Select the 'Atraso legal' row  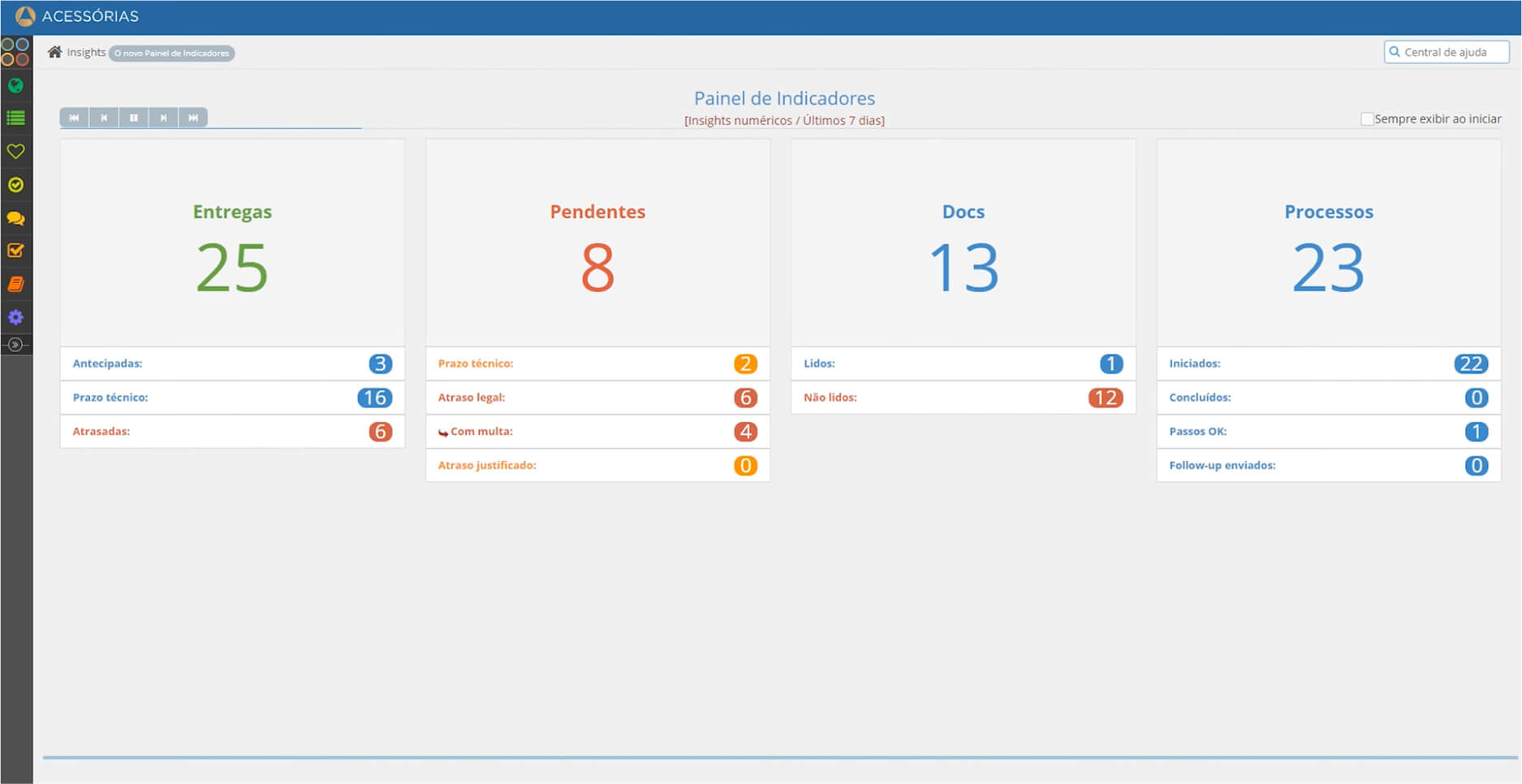(598, 398)
